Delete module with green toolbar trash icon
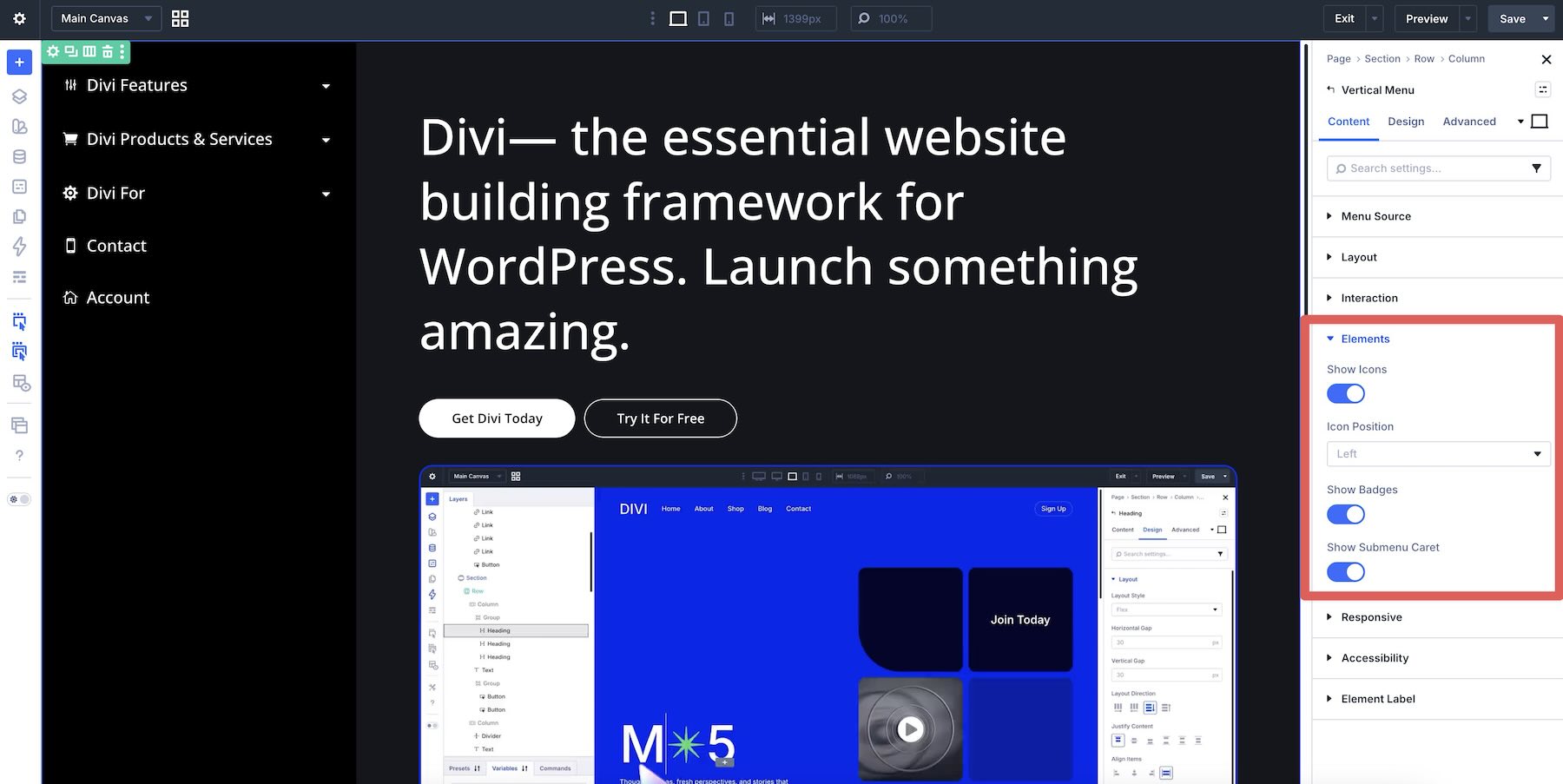 coord(108,51)
